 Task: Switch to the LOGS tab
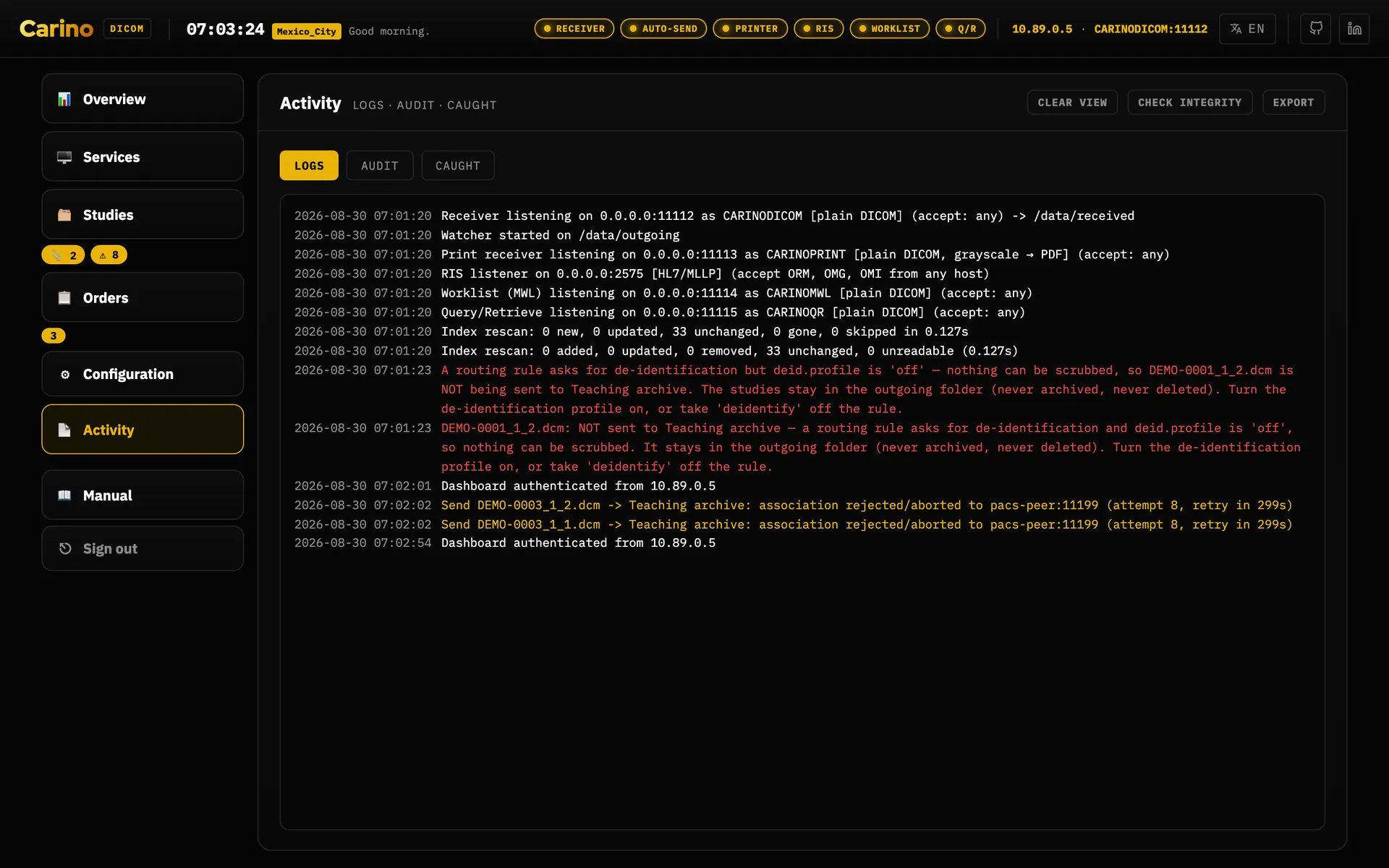[x=309, y=166]
